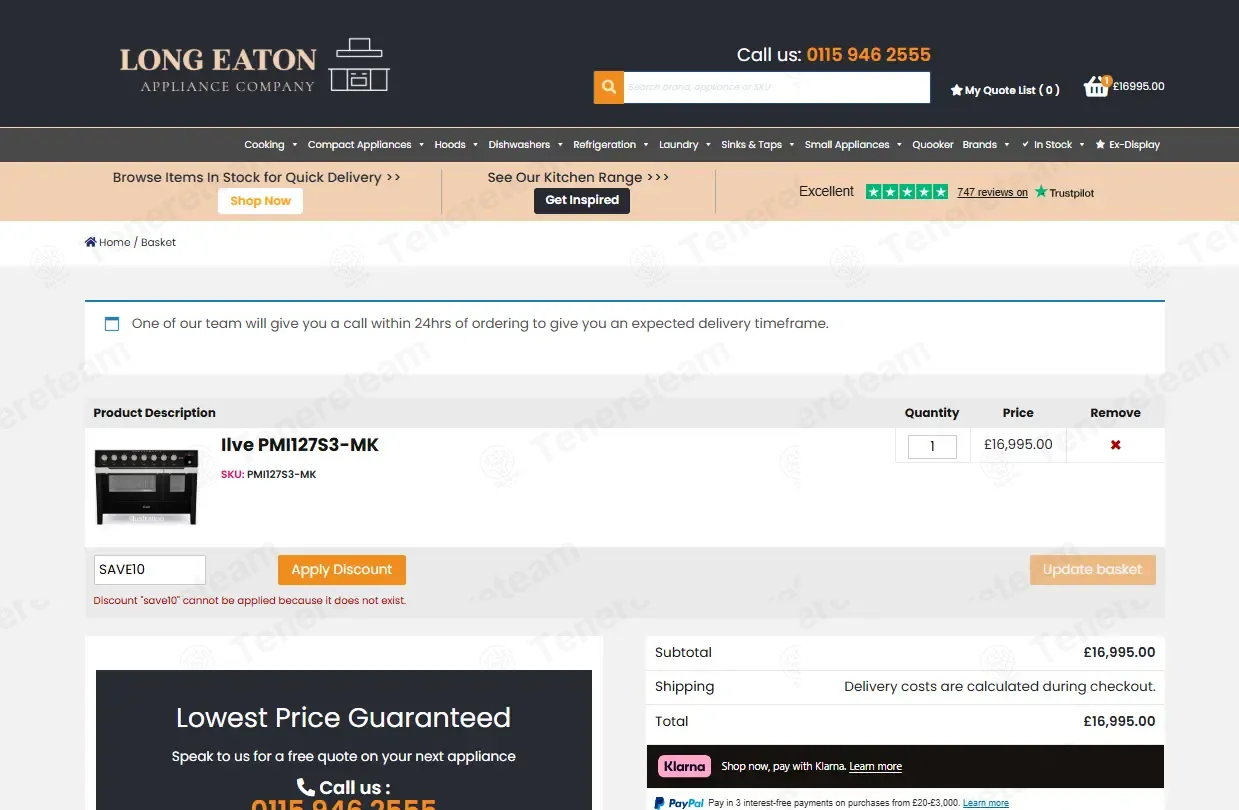Open the In Stock menu item

pyautogui.click(x=1052, y=145)
